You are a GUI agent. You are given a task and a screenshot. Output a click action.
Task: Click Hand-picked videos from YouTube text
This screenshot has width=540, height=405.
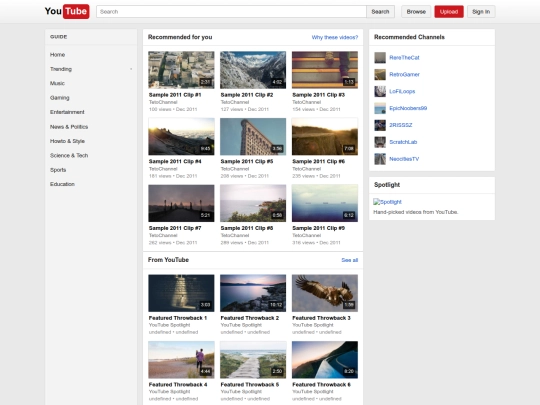[x=416, y=212]
